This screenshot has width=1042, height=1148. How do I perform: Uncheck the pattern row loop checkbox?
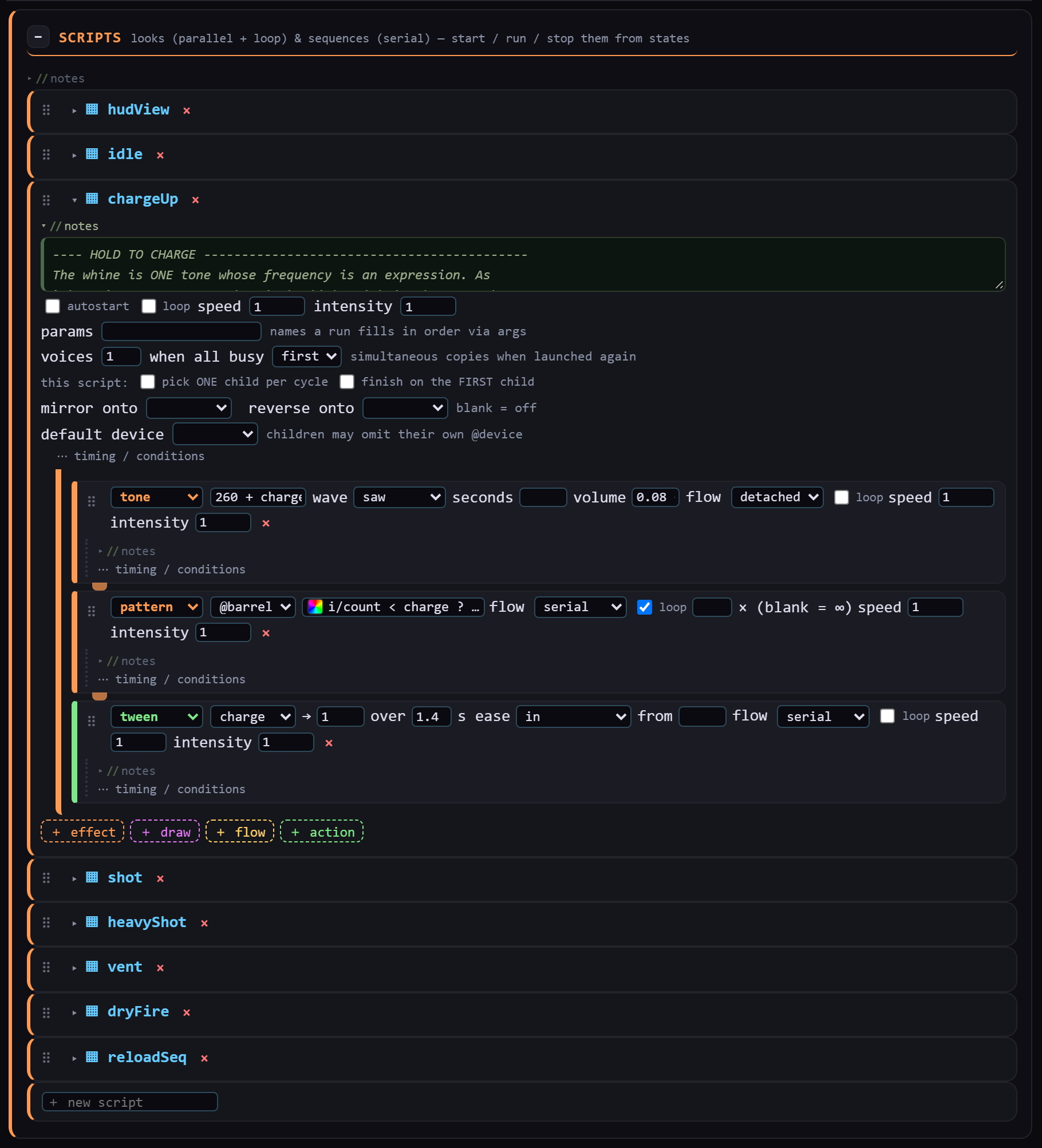(x=645, y=607)
